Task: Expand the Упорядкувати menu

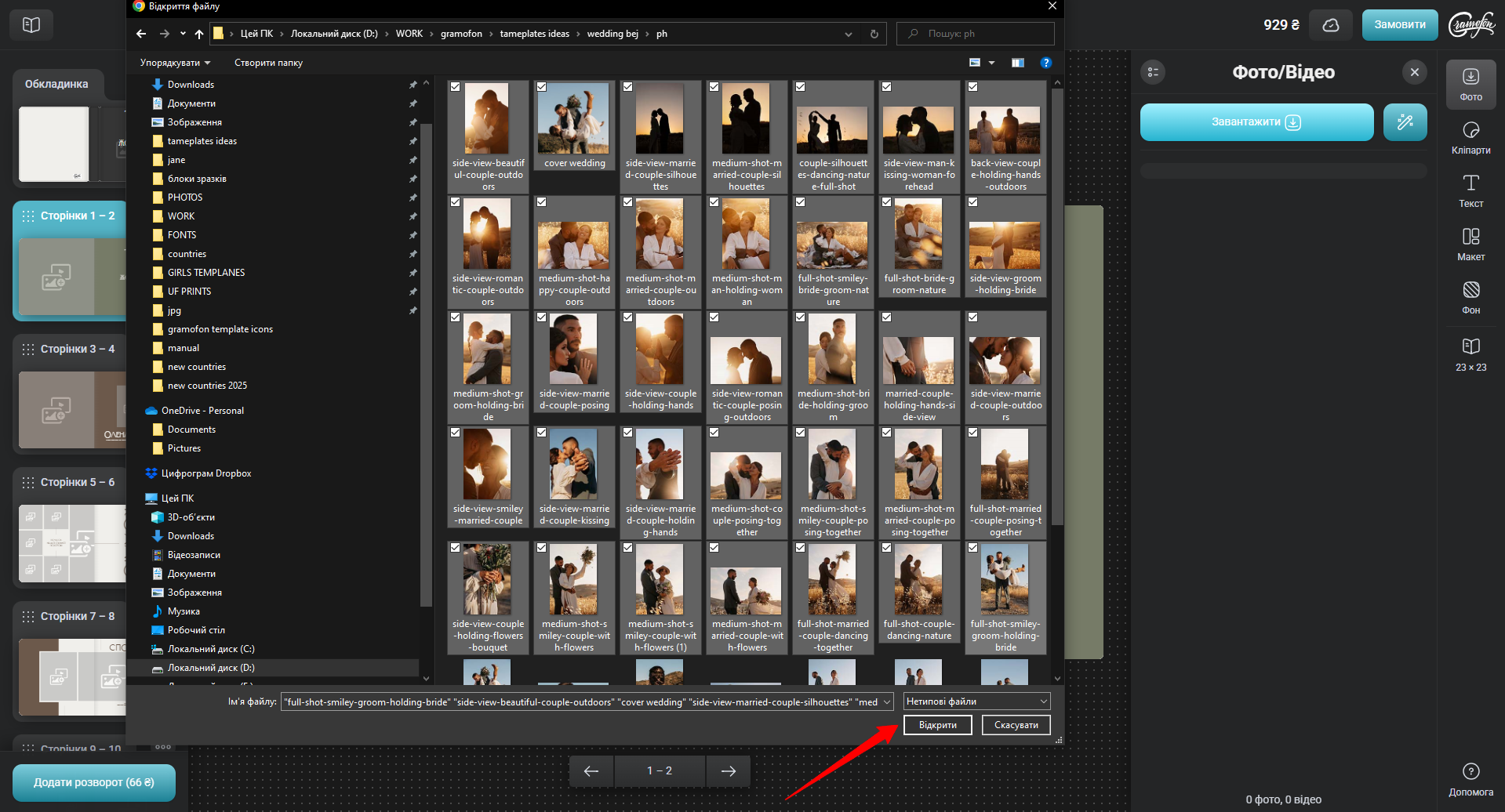Action: 175,63
